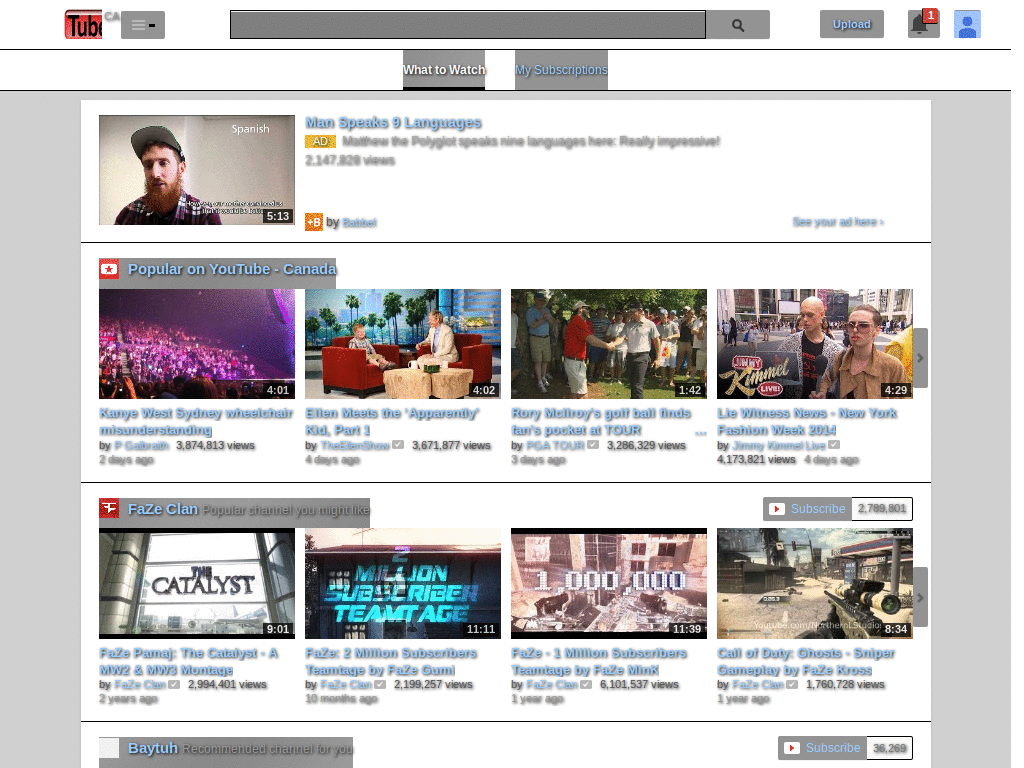Click verified badge under Catalyst video
1024x768 pixels.
click(x=174, y=684)
